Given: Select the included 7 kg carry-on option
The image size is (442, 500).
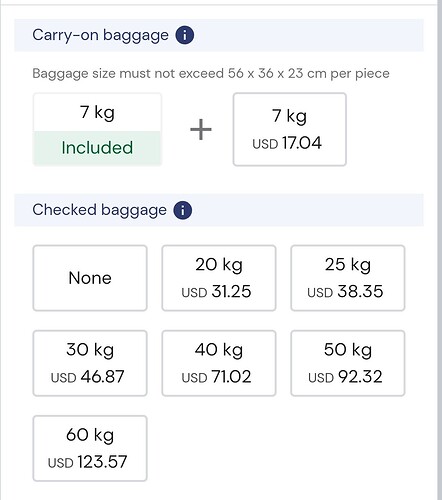Looking at the screenshot, I should [x=97, y=129].
